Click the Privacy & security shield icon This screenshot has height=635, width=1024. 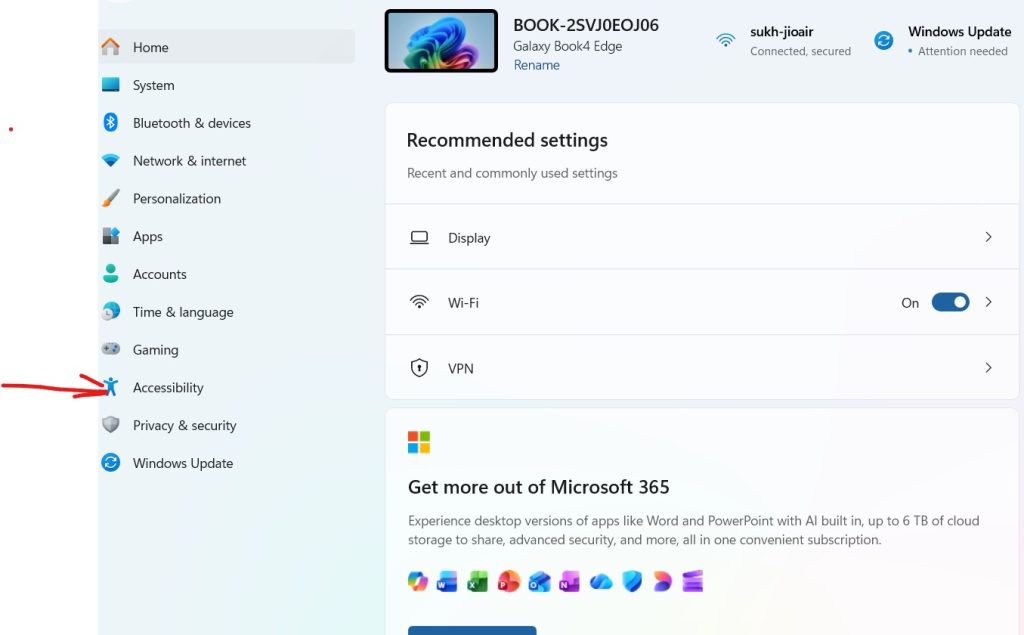(x=111, y=425)
